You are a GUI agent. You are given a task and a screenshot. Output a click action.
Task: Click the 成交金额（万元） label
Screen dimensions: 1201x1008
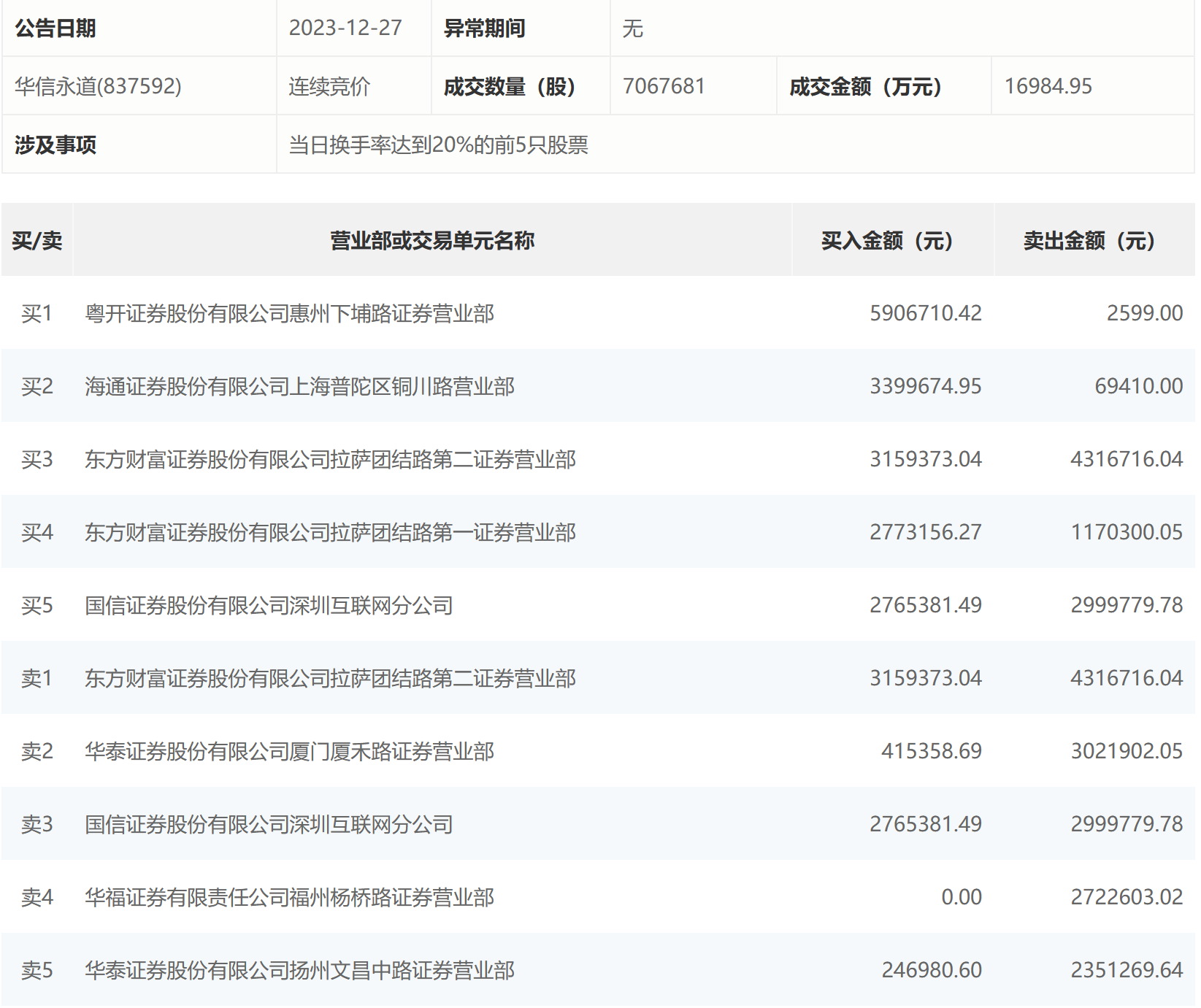(866, 86)
